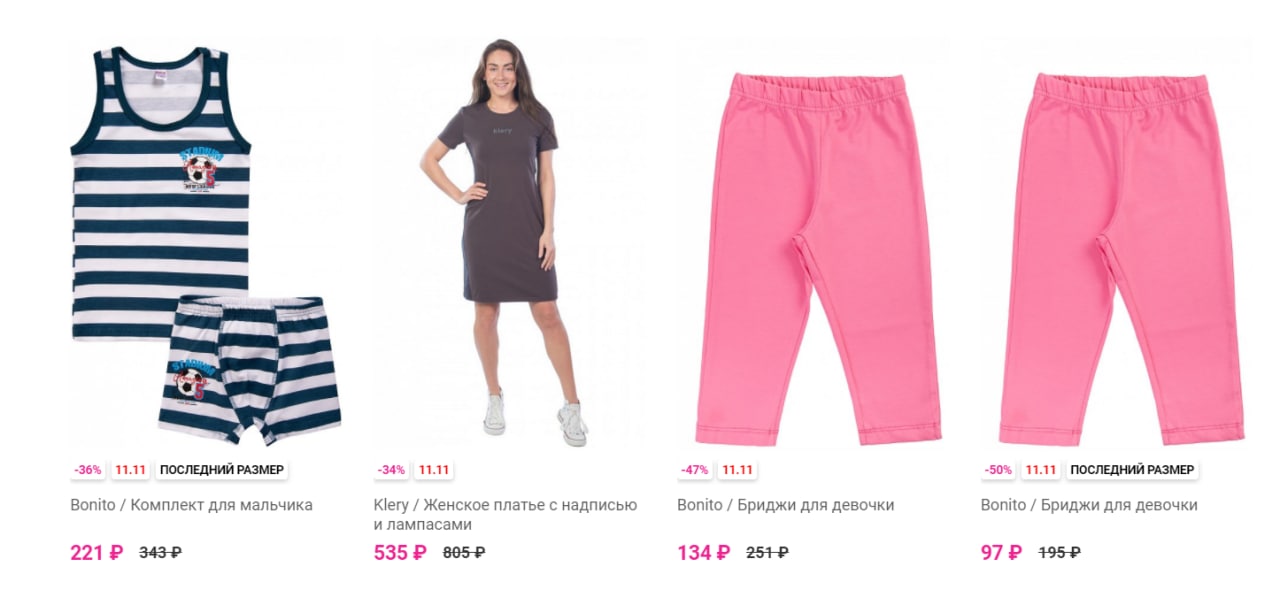Open link Bonito / Комплект для мальчика
The height and width of the screenshot is (597, 1280).
(191, 505)
